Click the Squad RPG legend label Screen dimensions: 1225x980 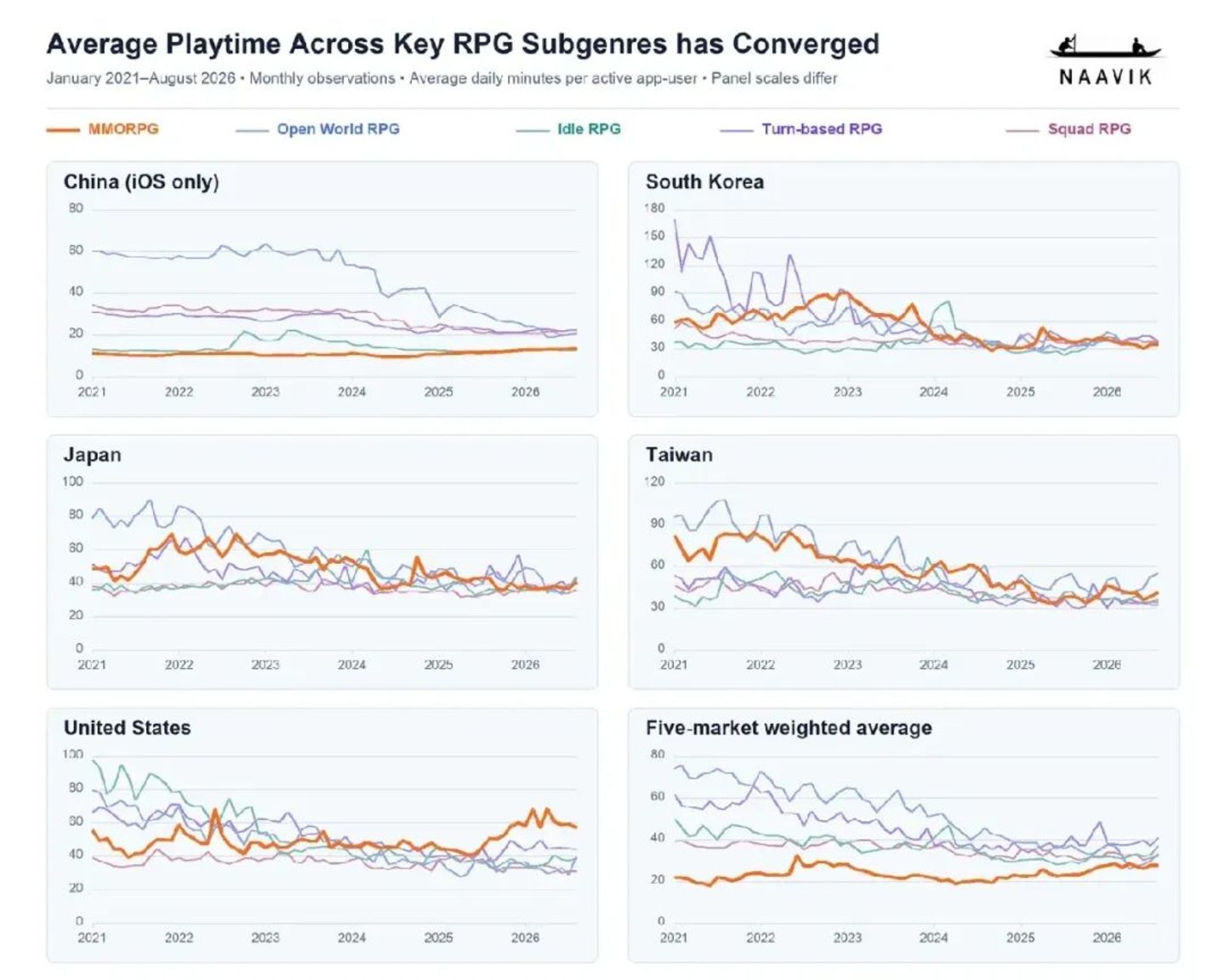1089,129
